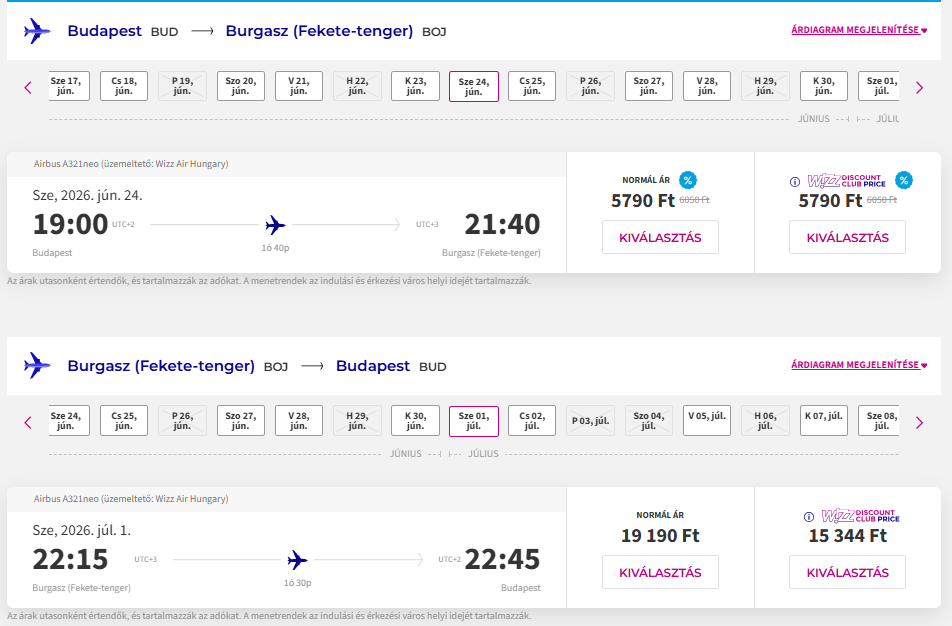The width and height of the screenshot is (952, 626).
Task: Click percent badge beside outbound Wizz Discount Club price
Action: (x=904, y=180)
